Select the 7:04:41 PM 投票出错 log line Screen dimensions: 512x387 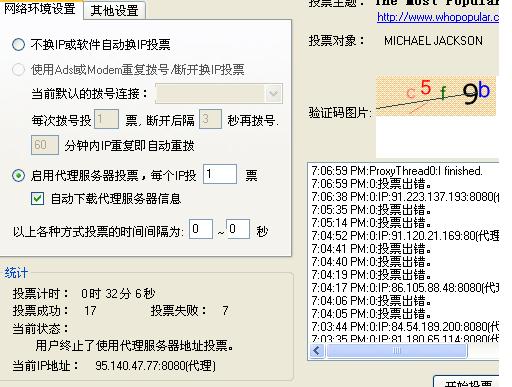[x=372, y=249]
